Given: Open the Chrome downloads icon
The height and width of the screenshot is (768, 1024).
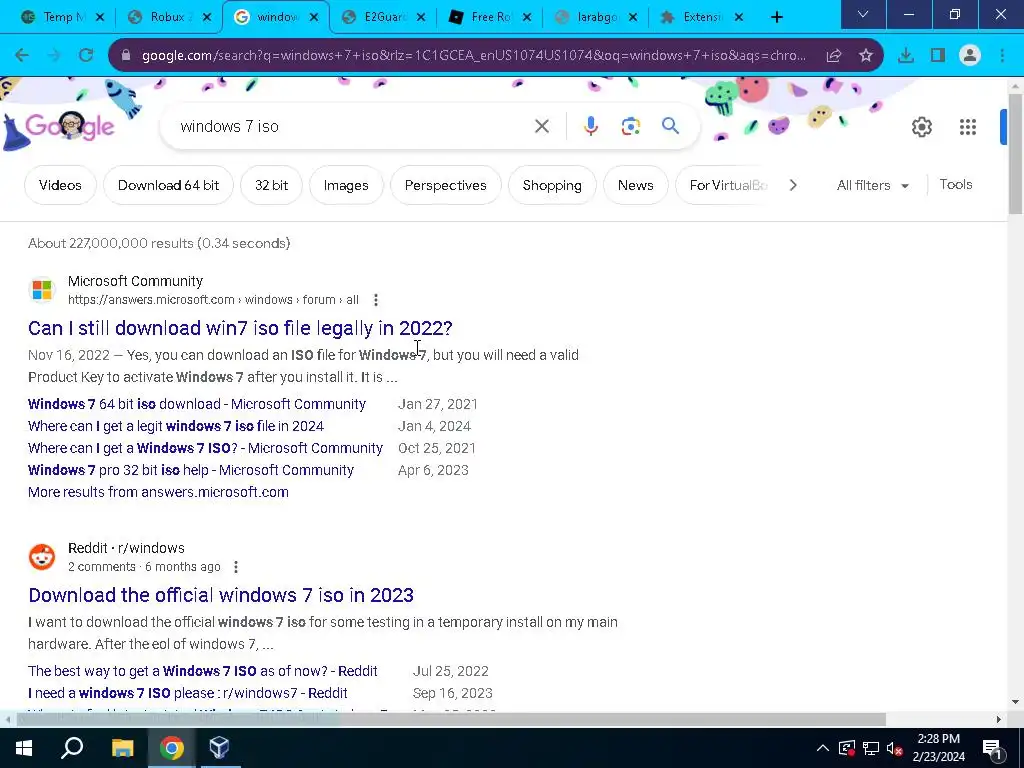Looking at the screenshot, I should point(905,56).
